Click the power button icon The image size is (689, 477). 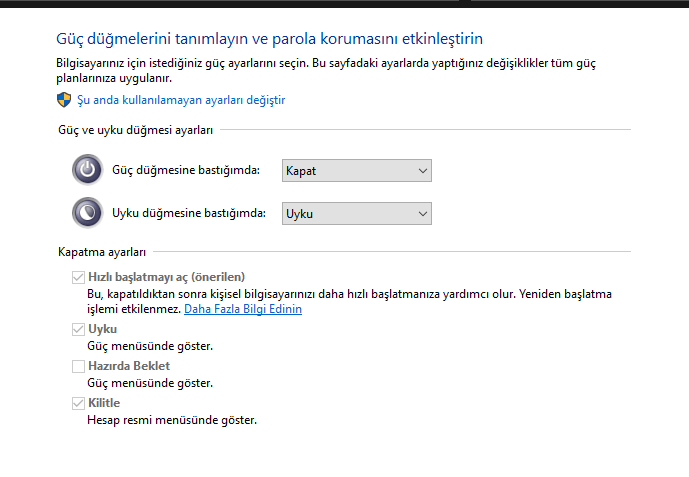(x=87, y=170)
